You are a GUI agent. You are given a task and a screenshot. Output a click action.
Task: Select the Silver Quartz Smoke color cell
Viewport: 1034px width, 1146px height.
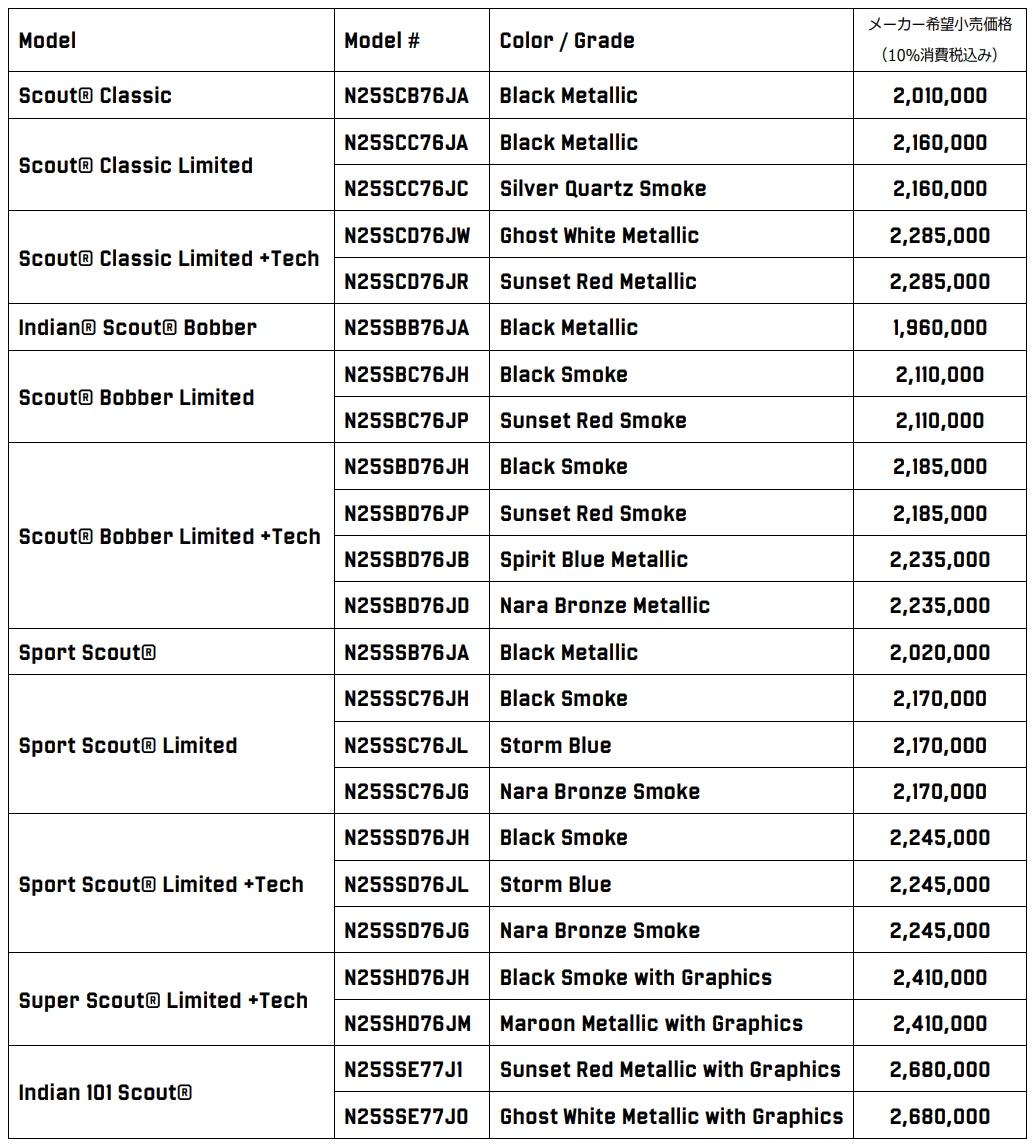[x=671, y=189]
